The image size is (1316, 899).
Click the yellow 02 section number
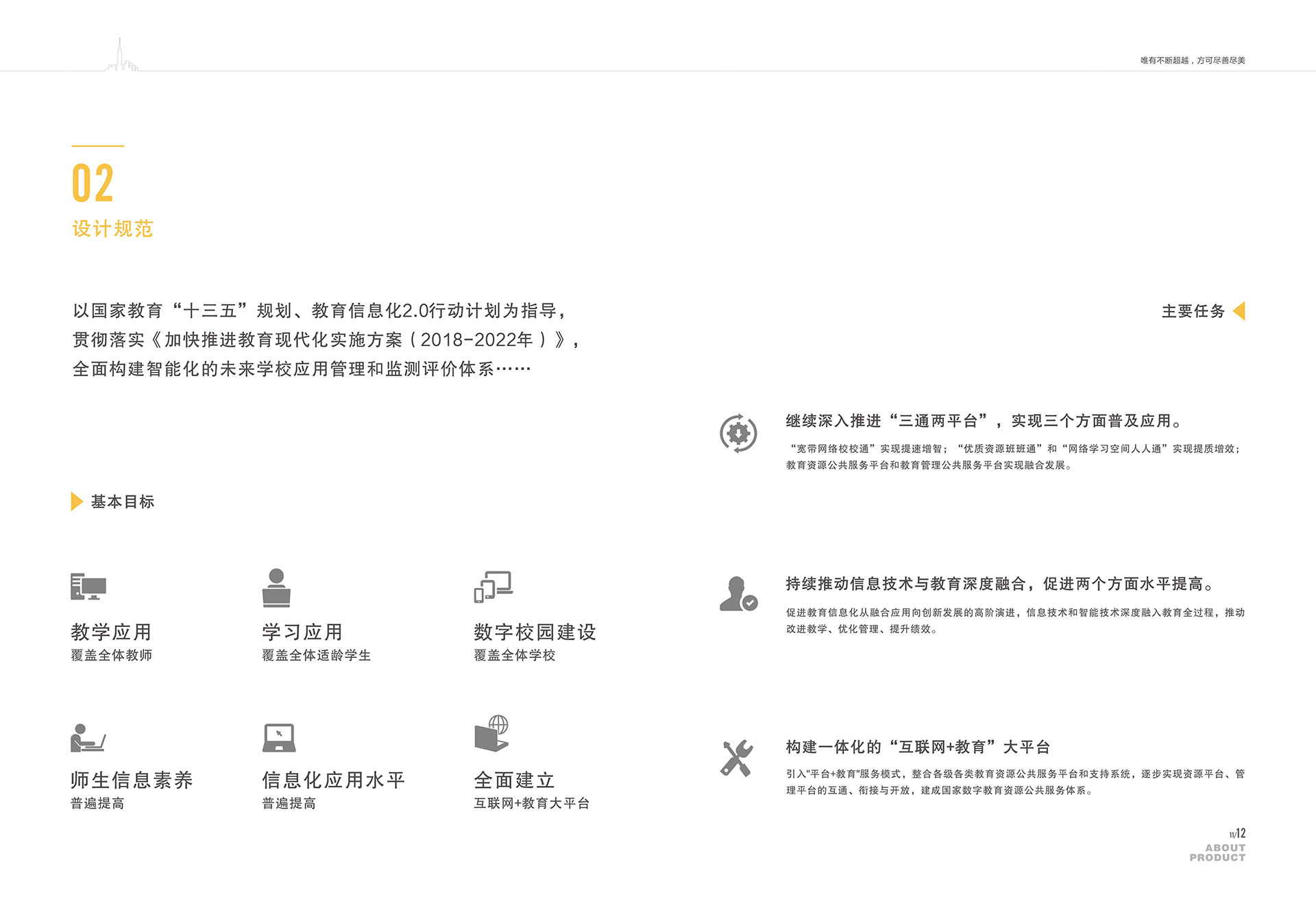coord(93,183)
